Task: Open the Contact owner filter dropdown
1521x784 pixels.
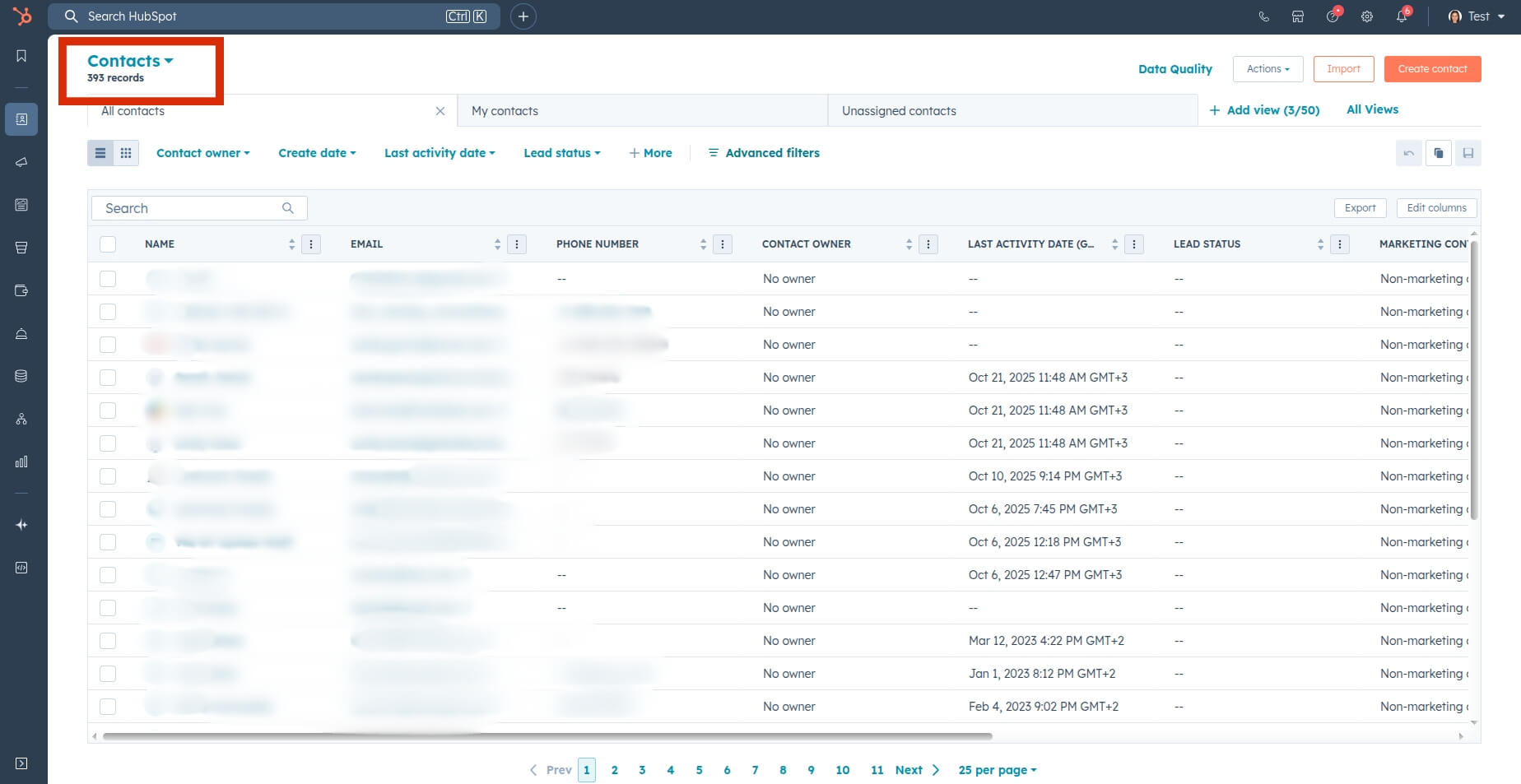Action: (x=202, y=153)
